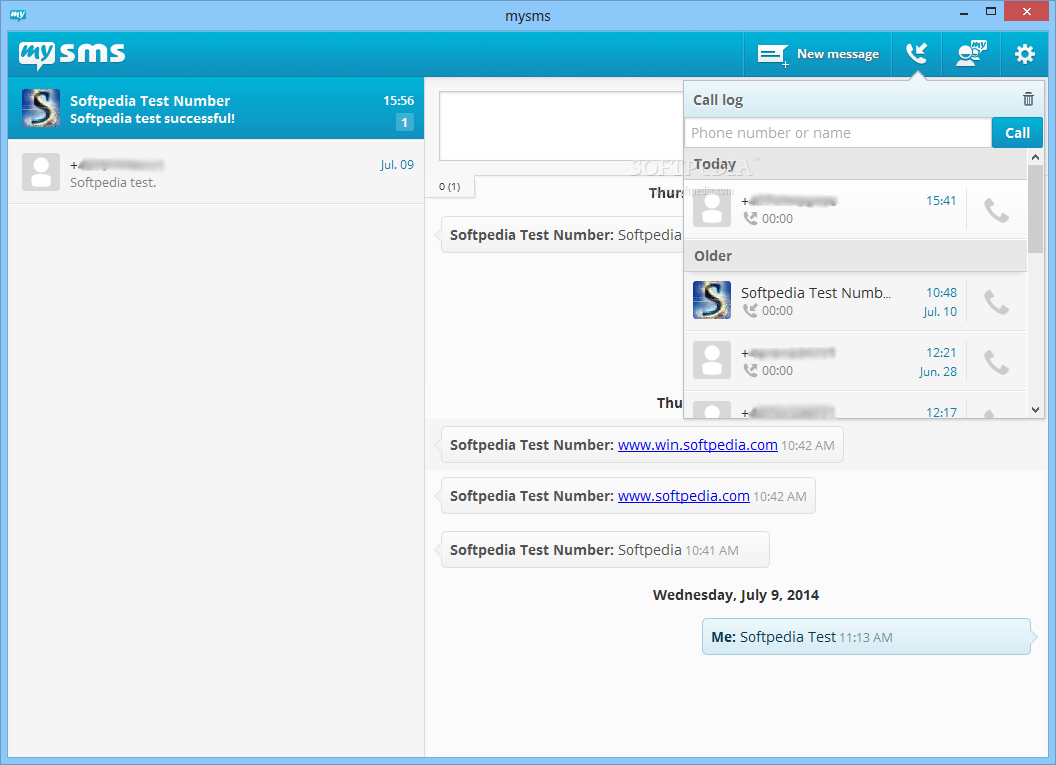Viewport: 1056px width, 765px height.
Task: Click the avatar of the 12:21 call entry
Action: point(712,360)
